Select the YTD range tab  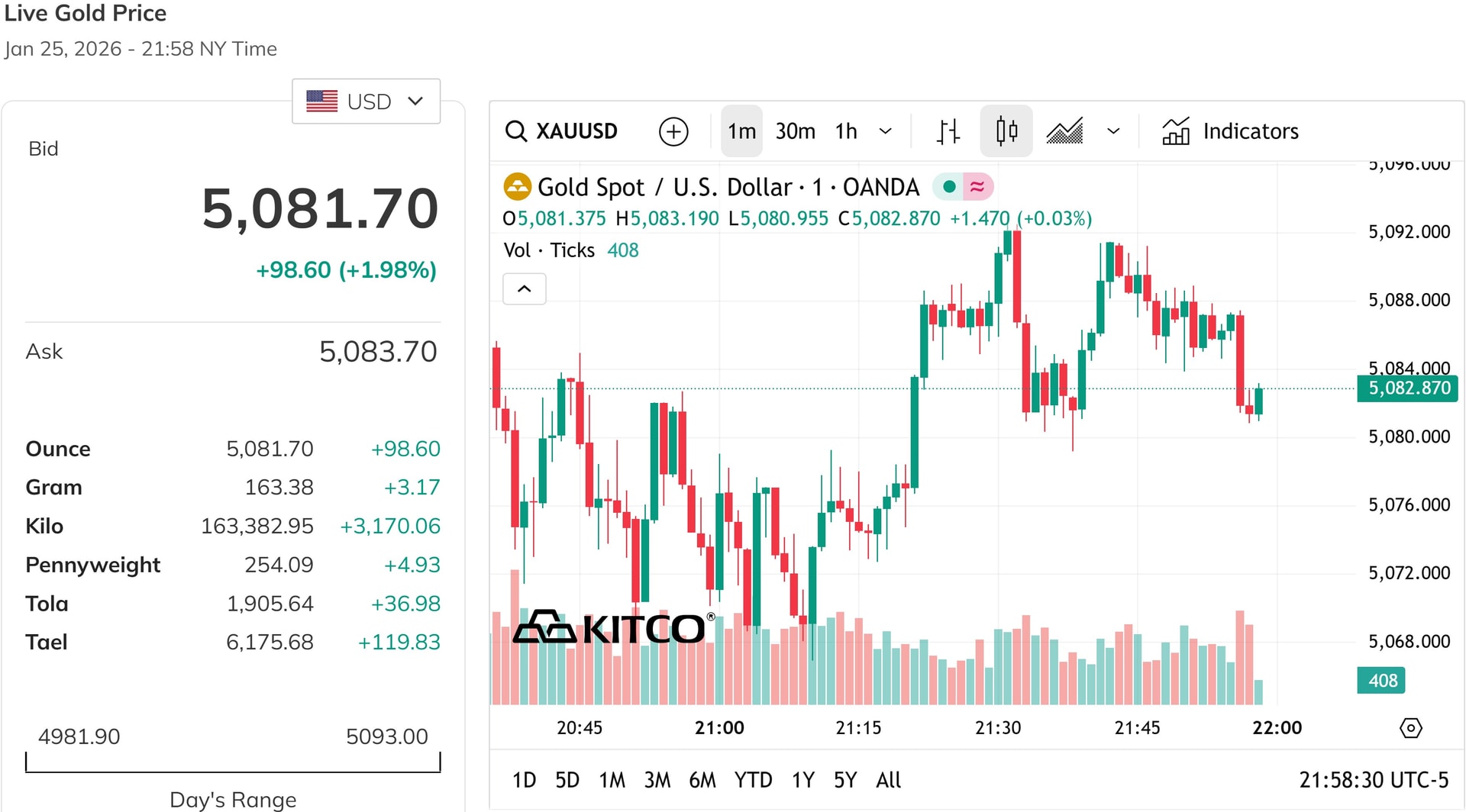click(x=754, y=780)
